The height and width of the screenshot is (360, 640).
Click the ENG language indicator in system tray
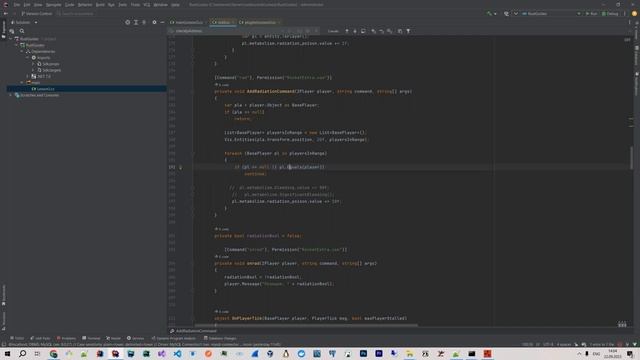596,353
